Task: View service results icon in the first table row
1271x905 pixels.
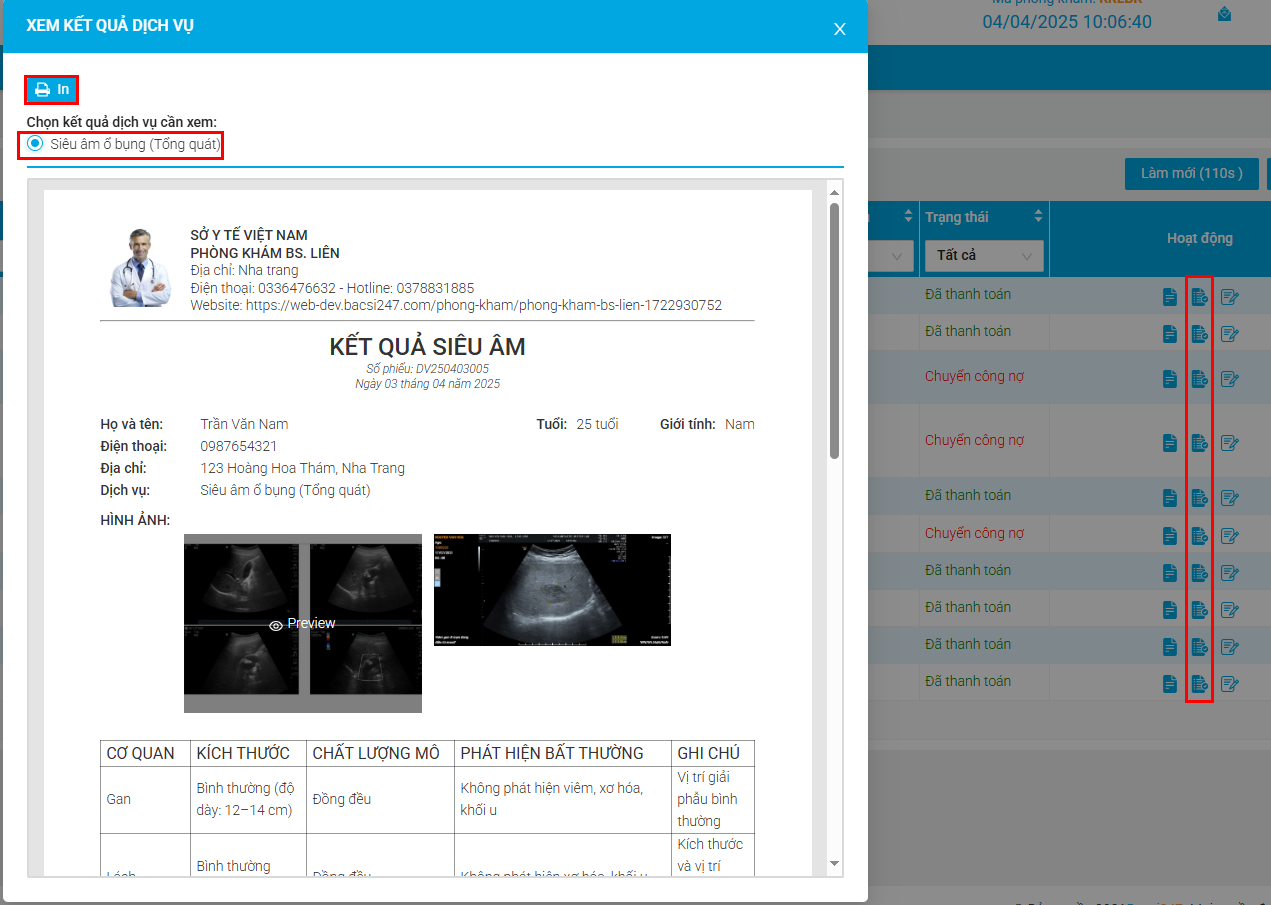Action: [x=1199, y=297]
